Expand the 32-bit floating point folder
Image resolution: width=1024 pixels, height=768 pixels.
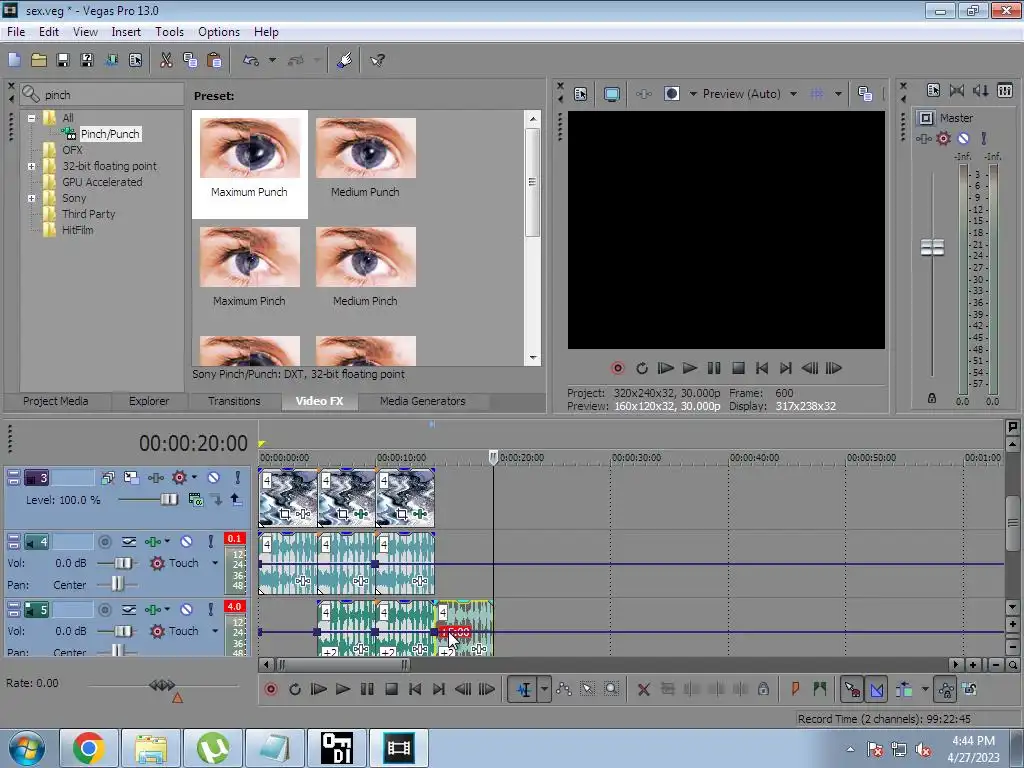click(31, 167)
